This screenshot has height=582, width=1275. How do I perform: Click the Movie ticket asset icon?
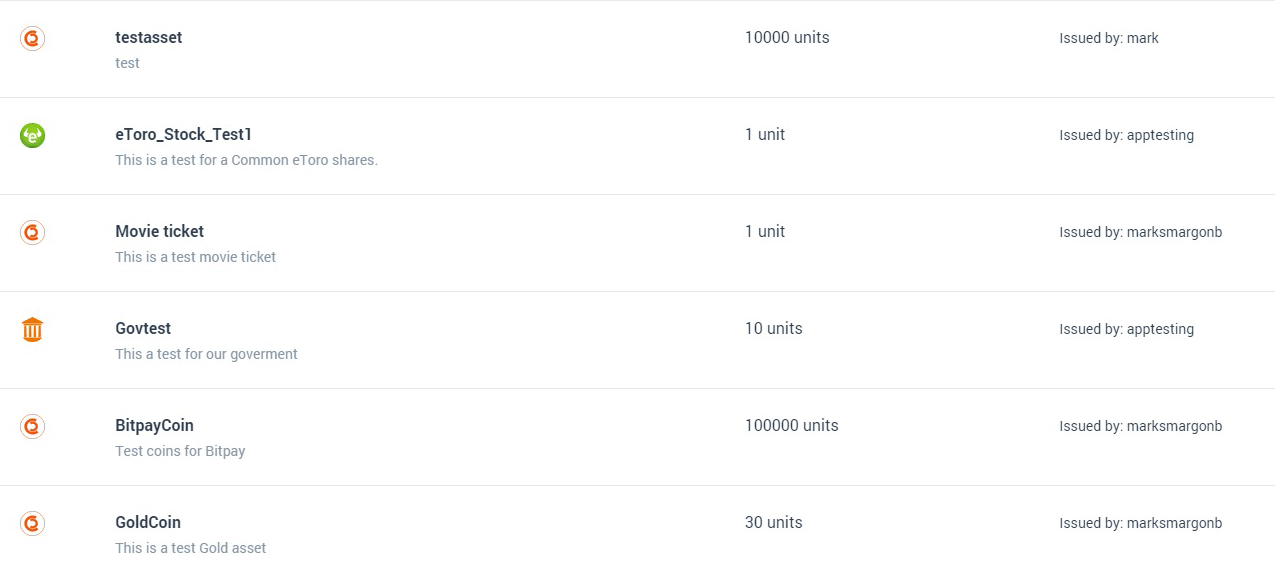coord(33,232)
